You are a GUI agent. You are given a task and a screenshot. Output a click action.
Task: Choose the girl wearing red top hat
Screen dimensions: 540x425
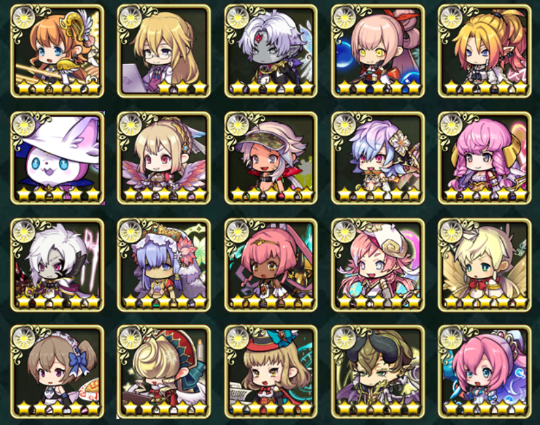(x=271, y=372)
